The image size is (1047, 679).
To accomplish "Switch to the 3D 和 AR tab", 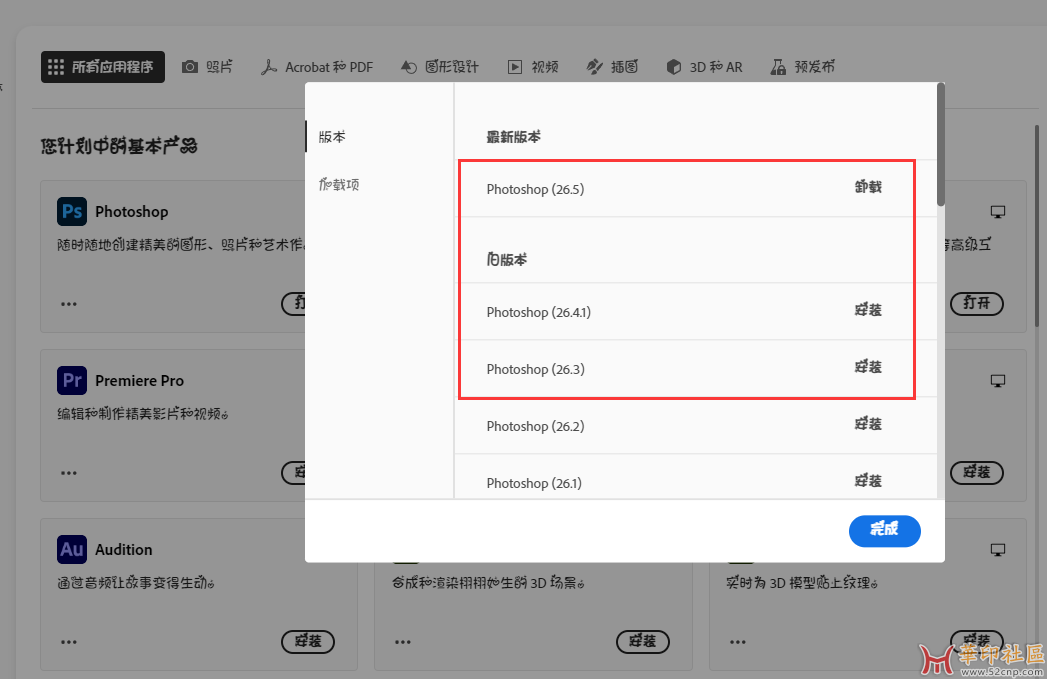I will click(704, 67).
